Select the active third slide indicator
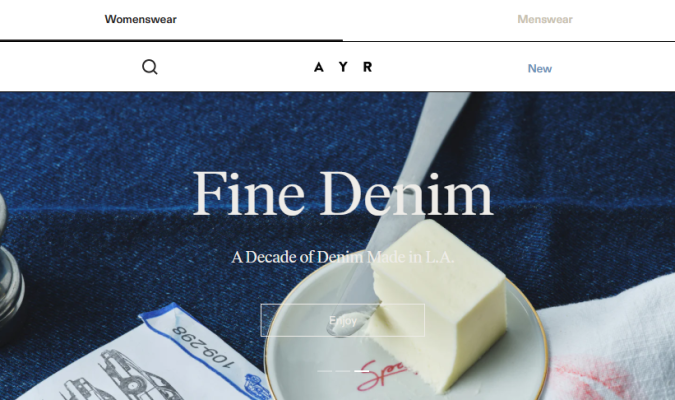The height and width of the screenshot is (400, 675). coord(362,371)
